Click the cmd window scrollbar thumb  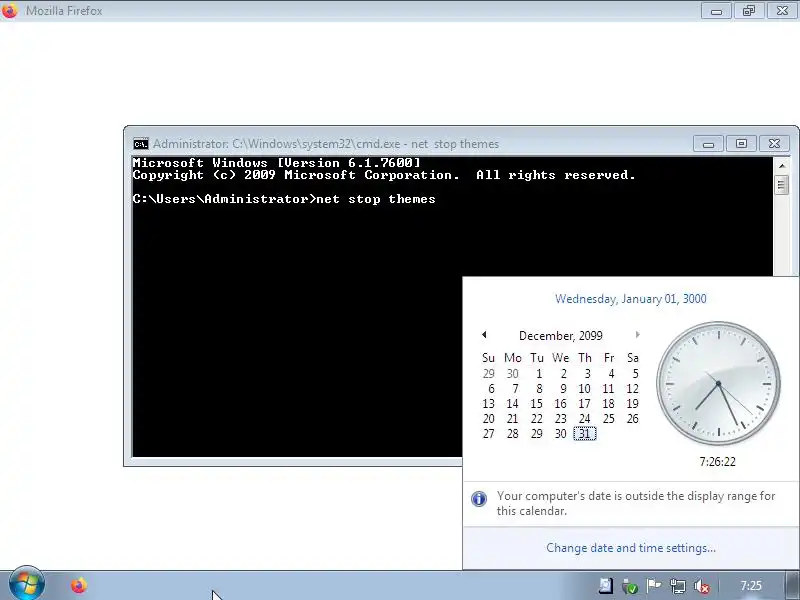tap(782, 184)
